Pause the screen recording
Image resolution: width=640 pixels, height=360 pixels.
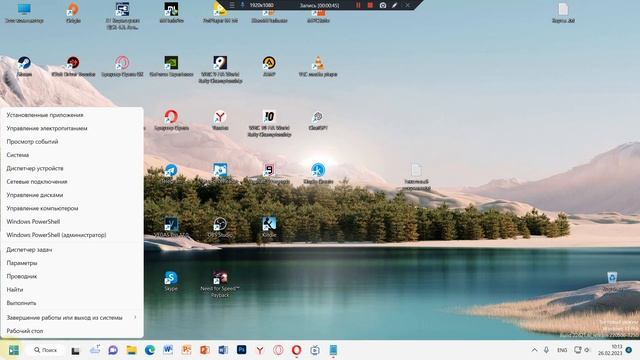[358, 5]
